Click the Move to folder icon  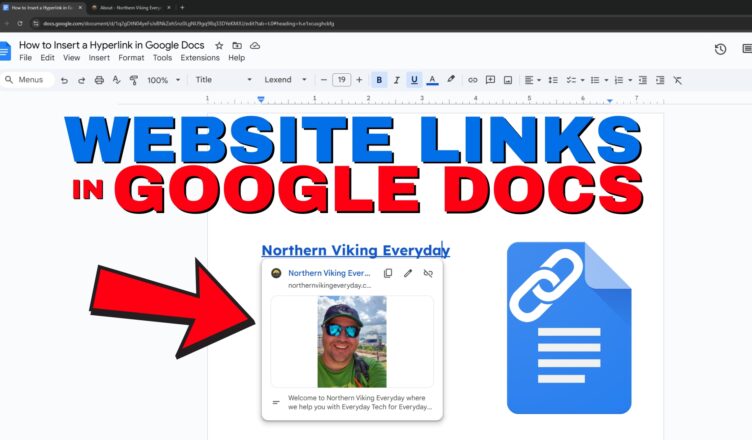[x=237, y=46]
